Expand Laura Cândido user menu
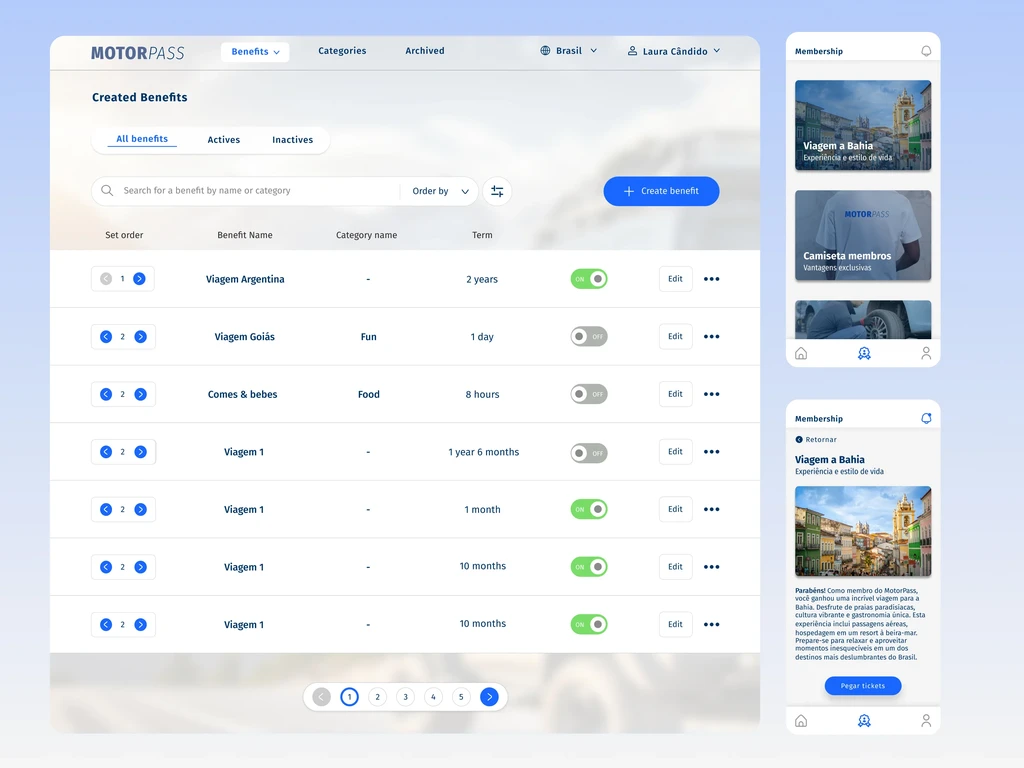 tap(674, 51)
